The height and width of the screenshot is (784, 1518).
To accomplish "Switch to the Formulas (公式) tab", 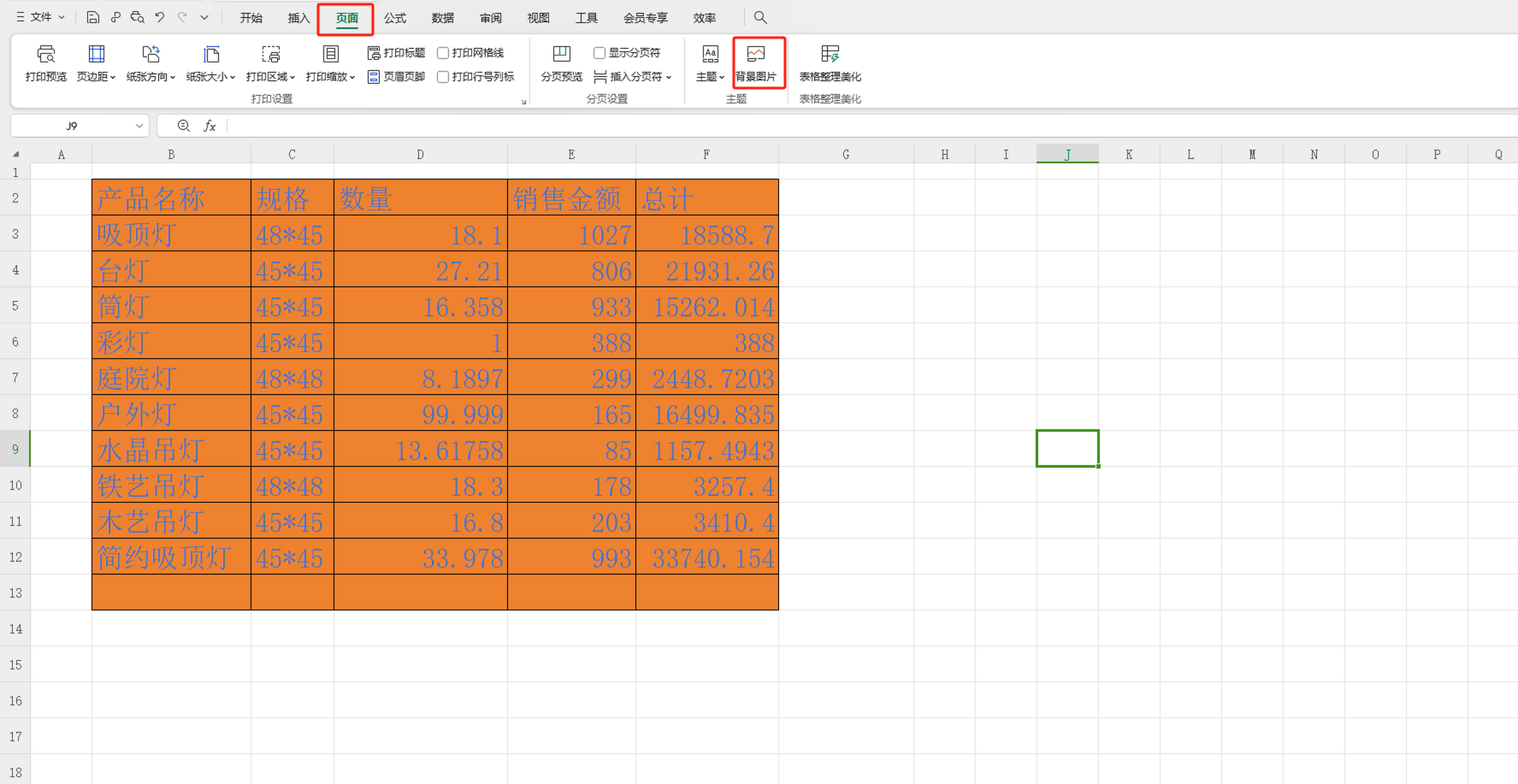I will point(395,18).
